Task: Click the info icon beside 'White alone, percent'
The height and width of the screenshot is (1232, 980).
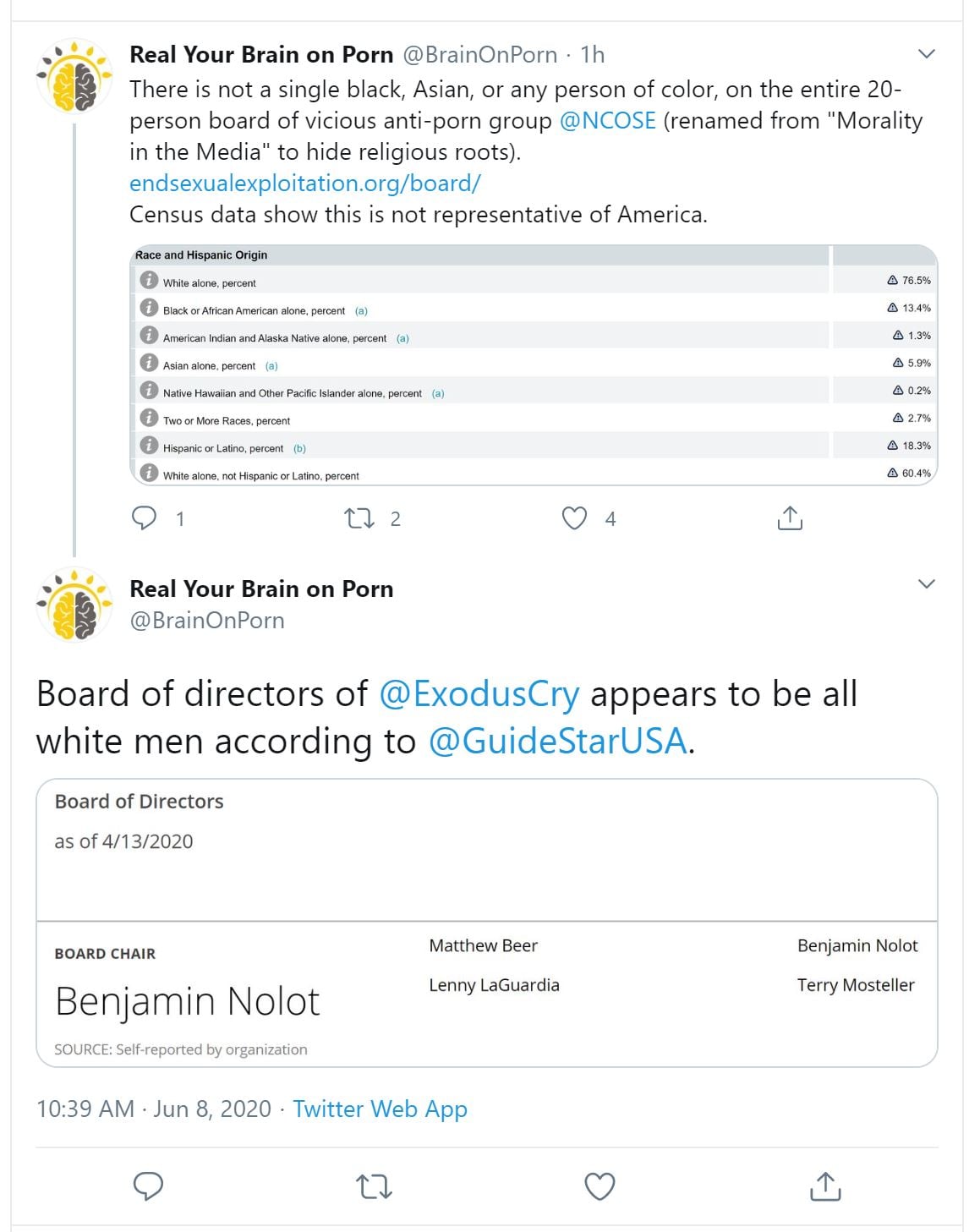Action: [x=149, y=280]
